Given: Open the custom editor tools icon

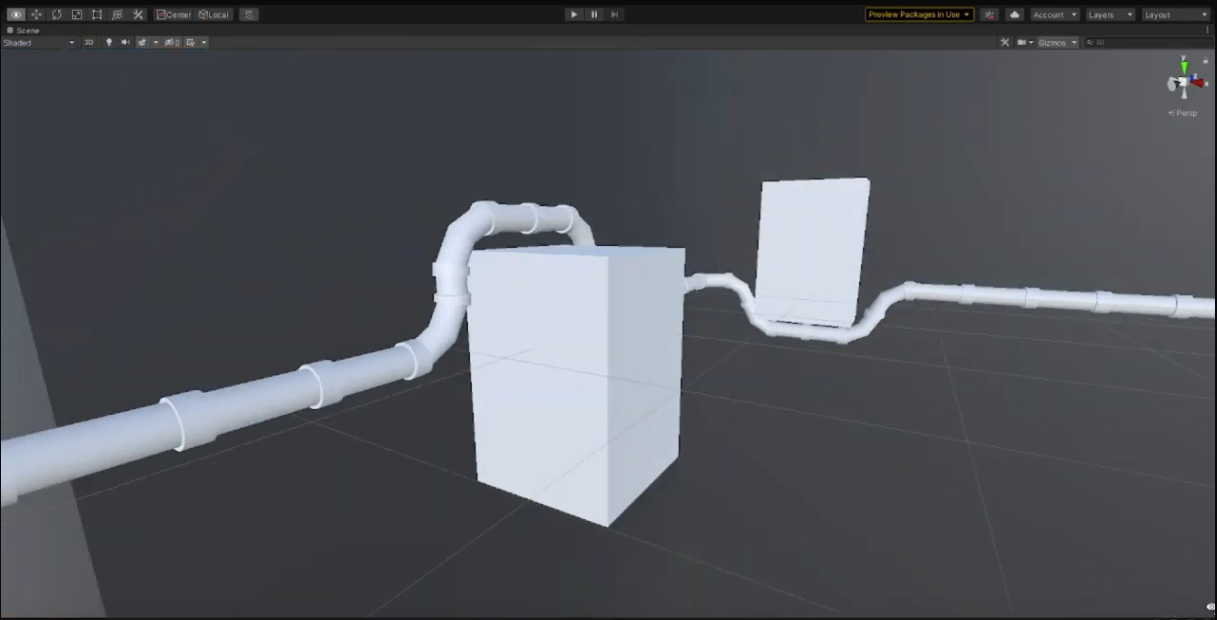Looking at the screenshot, I should coord(137,14).
